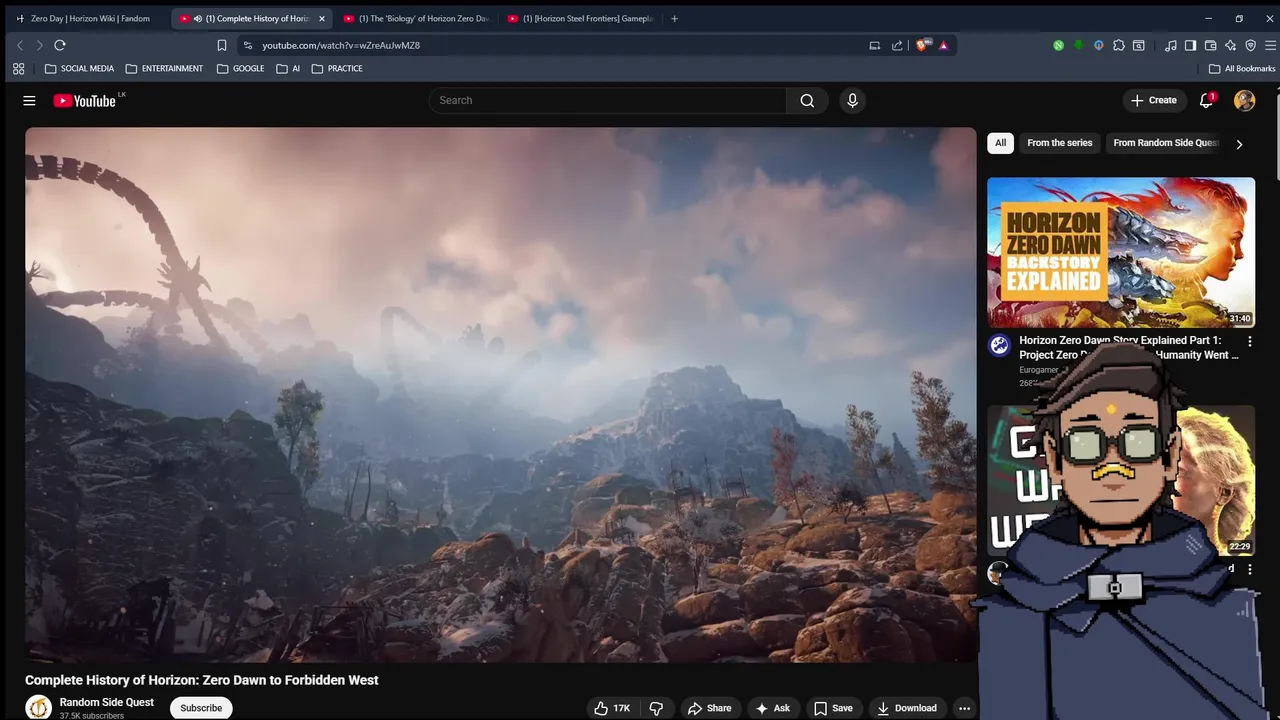Image resolution: width=1280 pixels, height=720 pixels.
Task: Open Random Side Quest channel avatar
Action: pyautogui.click(x=38, y=707)
